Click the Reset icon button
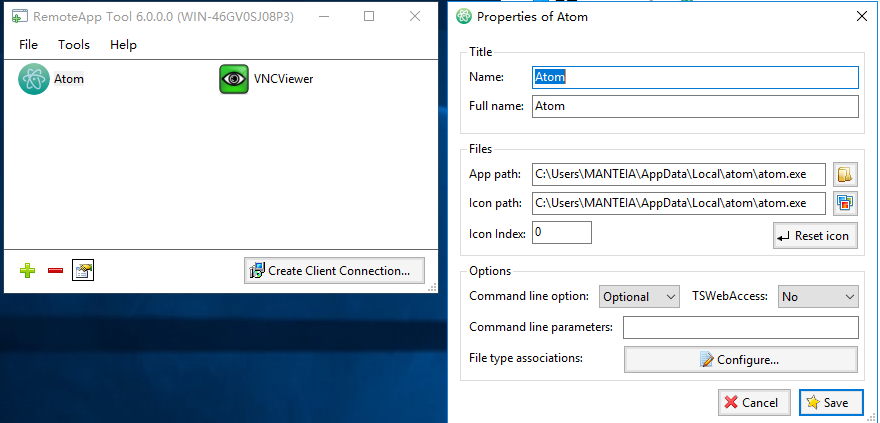This screenshot has height=423, width=880. coord(815,236)
